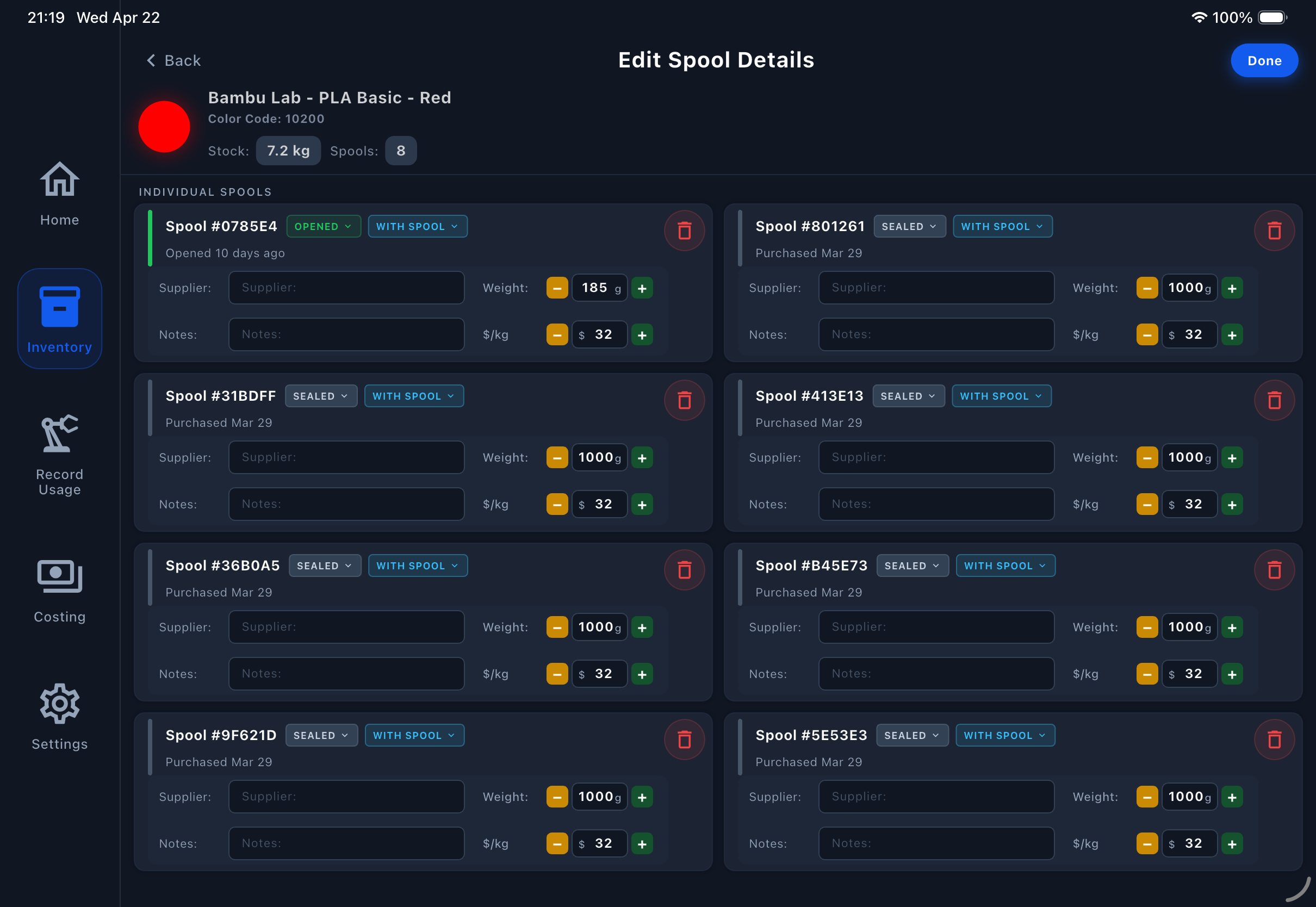The image size is (1316, 907).
Task: Go to Record Usage
Action: [x=60, y=455]
